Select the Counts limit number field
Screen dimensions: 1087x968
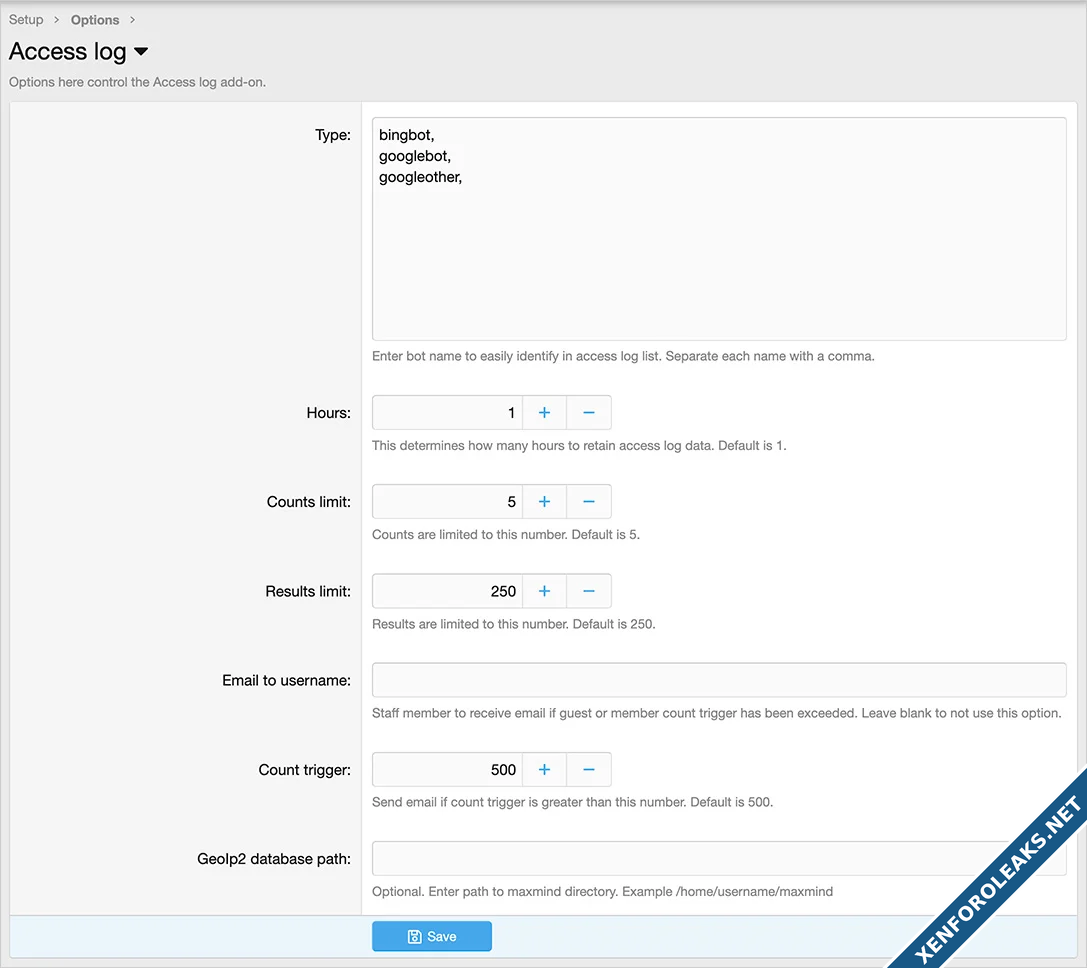point(447,502)
